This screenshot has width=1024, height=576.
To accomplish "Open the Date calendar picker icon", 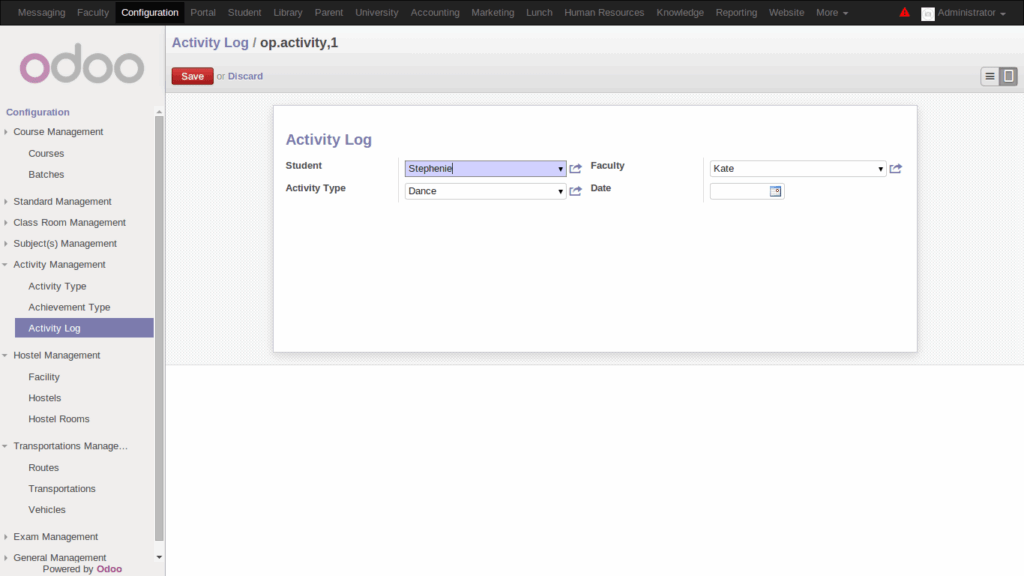I will pos(776,191).
